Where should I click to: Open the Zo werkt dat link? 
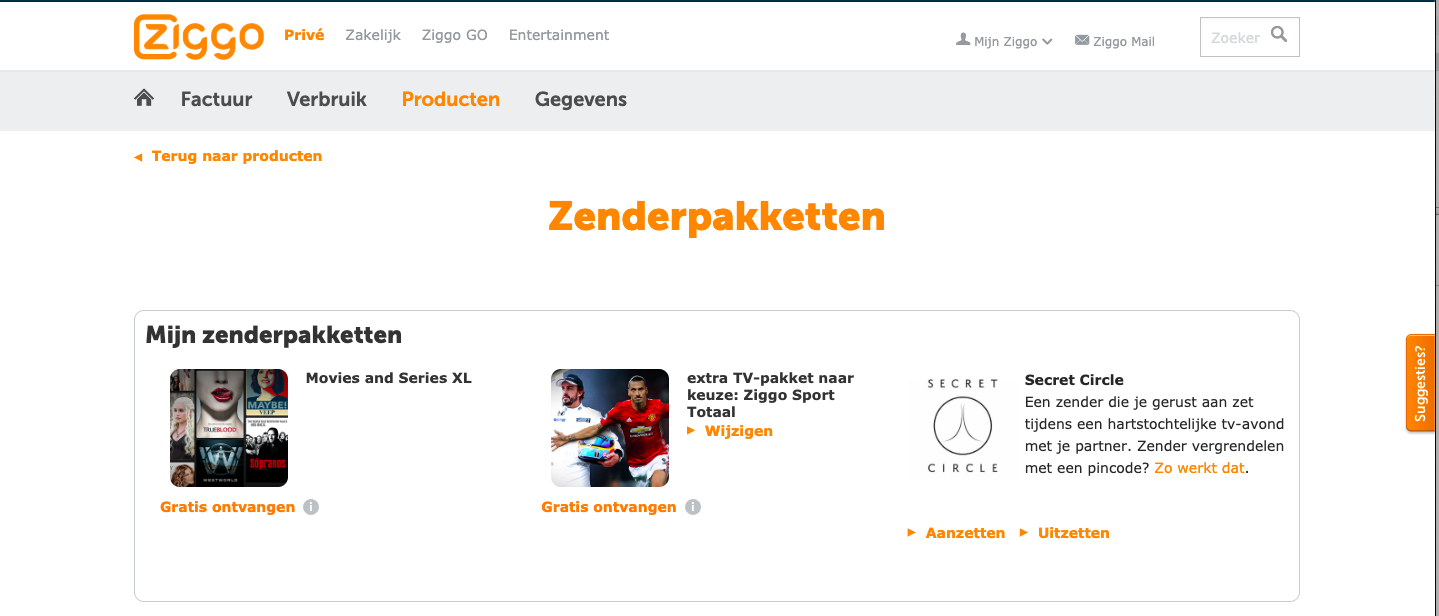[1200, 468]
